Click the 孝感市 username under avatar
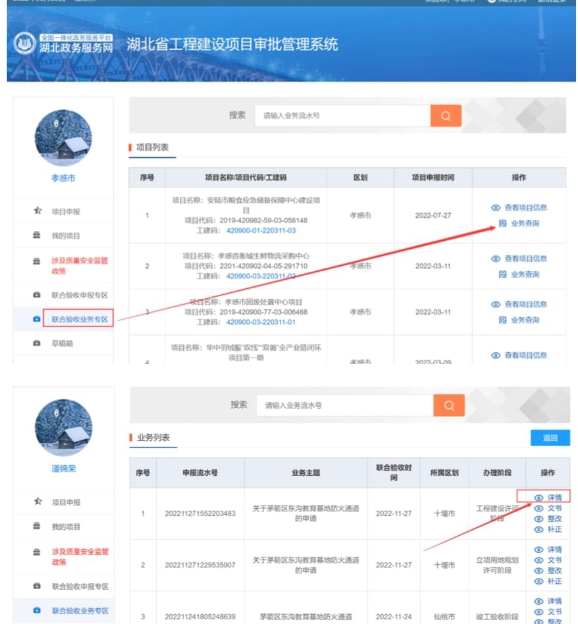 click(x=63, y=178)
